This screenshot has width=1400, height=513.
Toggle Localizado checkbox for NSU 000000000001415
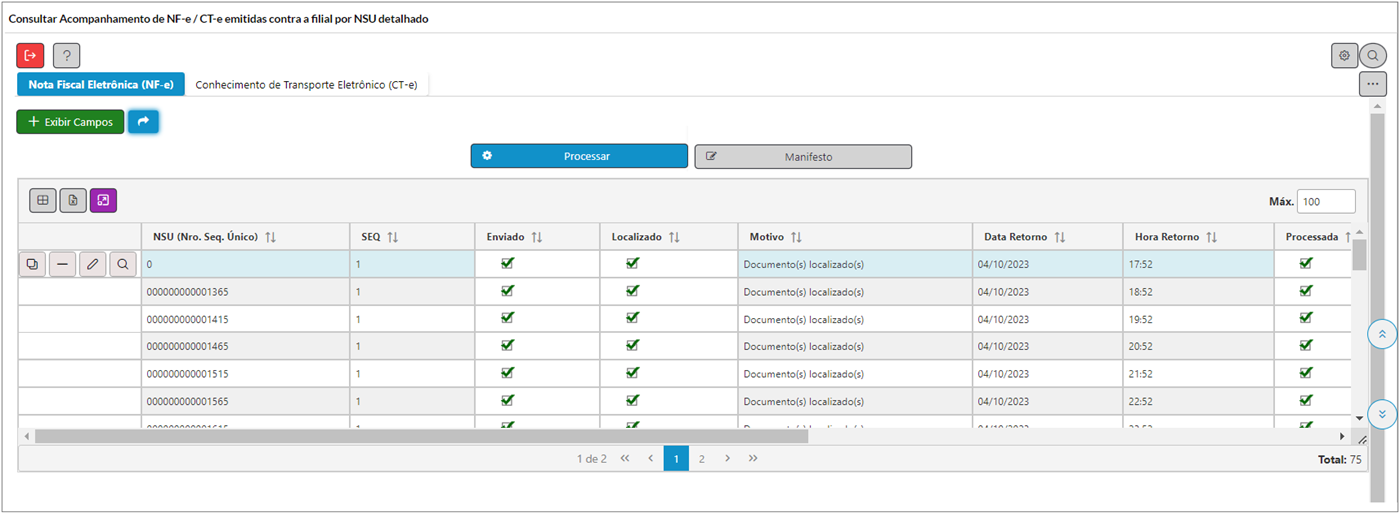632,318
